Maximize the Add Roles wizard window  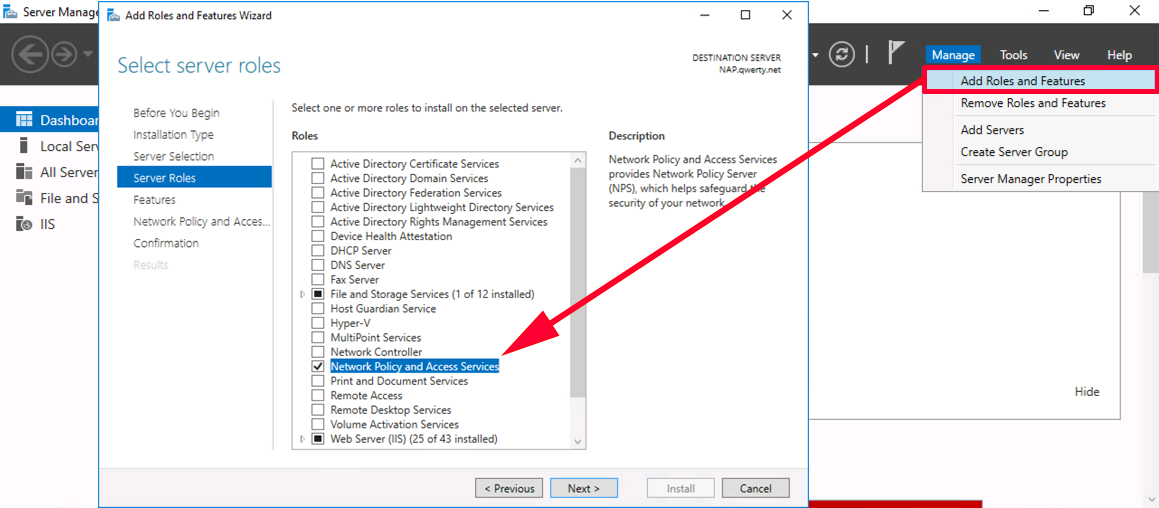(746, 15)
